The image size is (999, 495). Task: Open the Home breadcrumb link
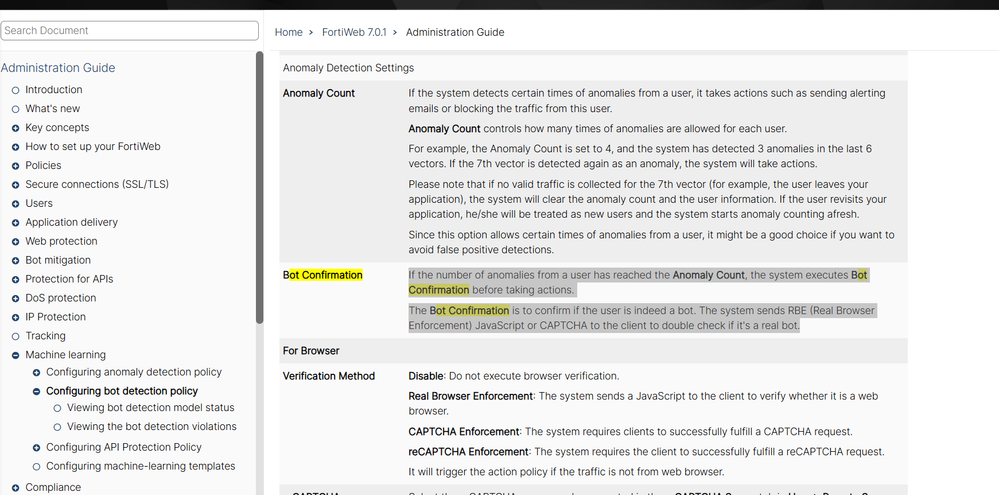coord(289,32)
